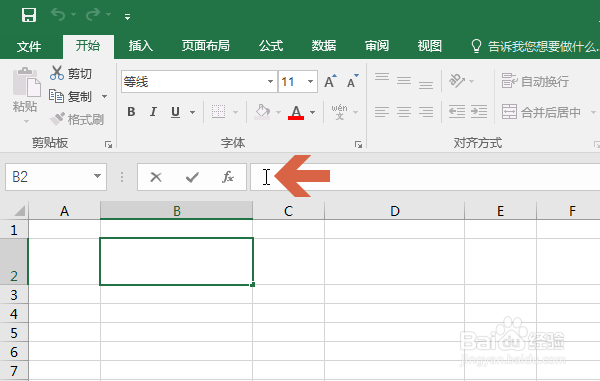Select row 3 header

tap(14, 295)
